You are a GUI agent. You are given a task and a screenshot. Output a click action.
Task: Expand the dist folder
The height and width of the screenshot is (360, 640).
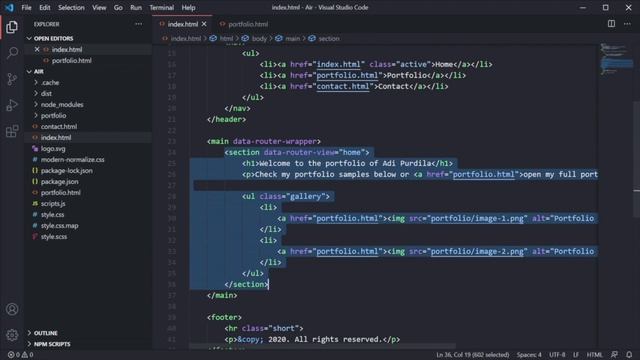coord(46,93)
